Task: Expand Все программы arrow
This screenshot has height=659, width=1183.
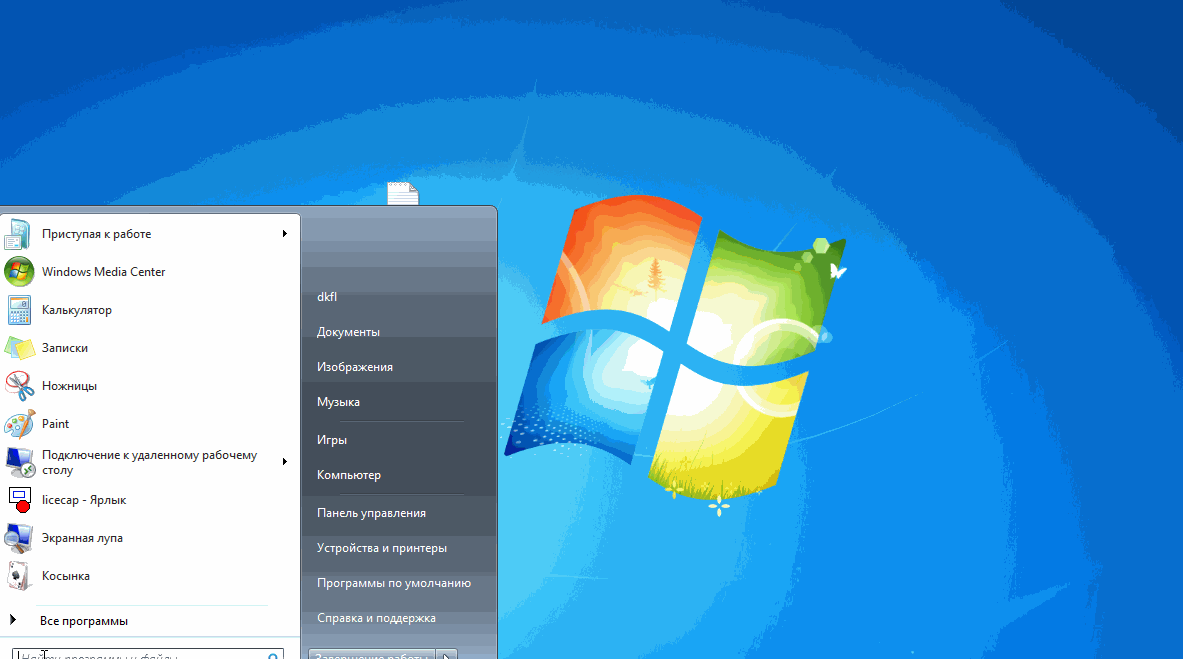Action: (13, 620)
